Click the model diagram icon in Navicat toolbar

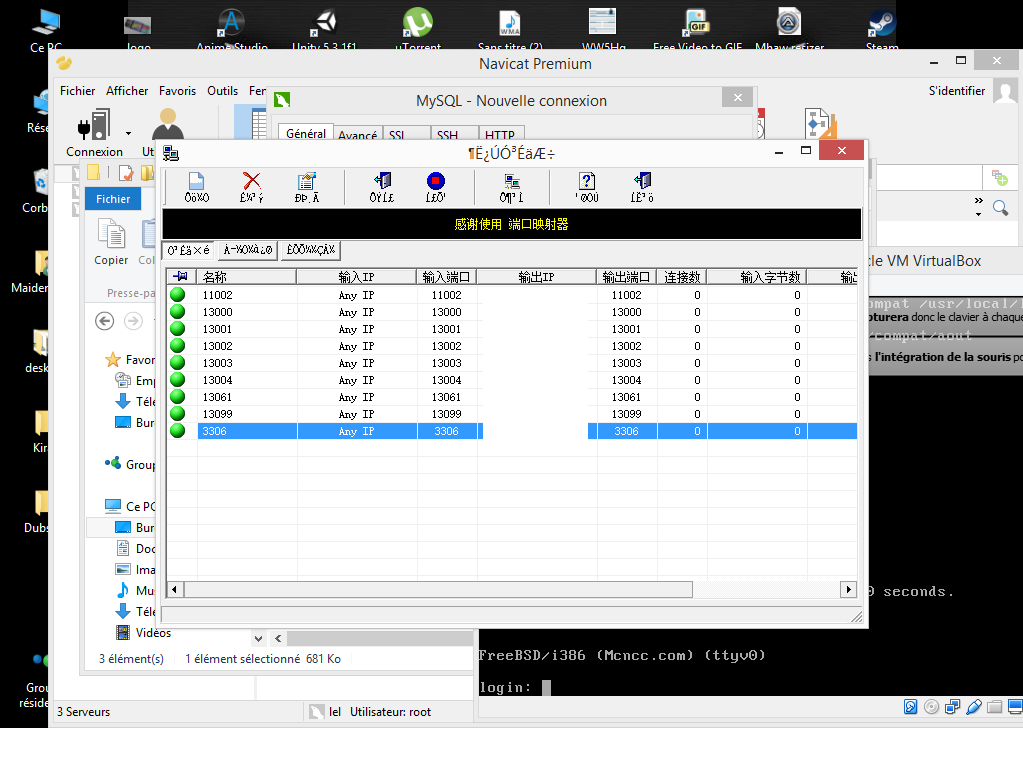[x=821, y=124]
